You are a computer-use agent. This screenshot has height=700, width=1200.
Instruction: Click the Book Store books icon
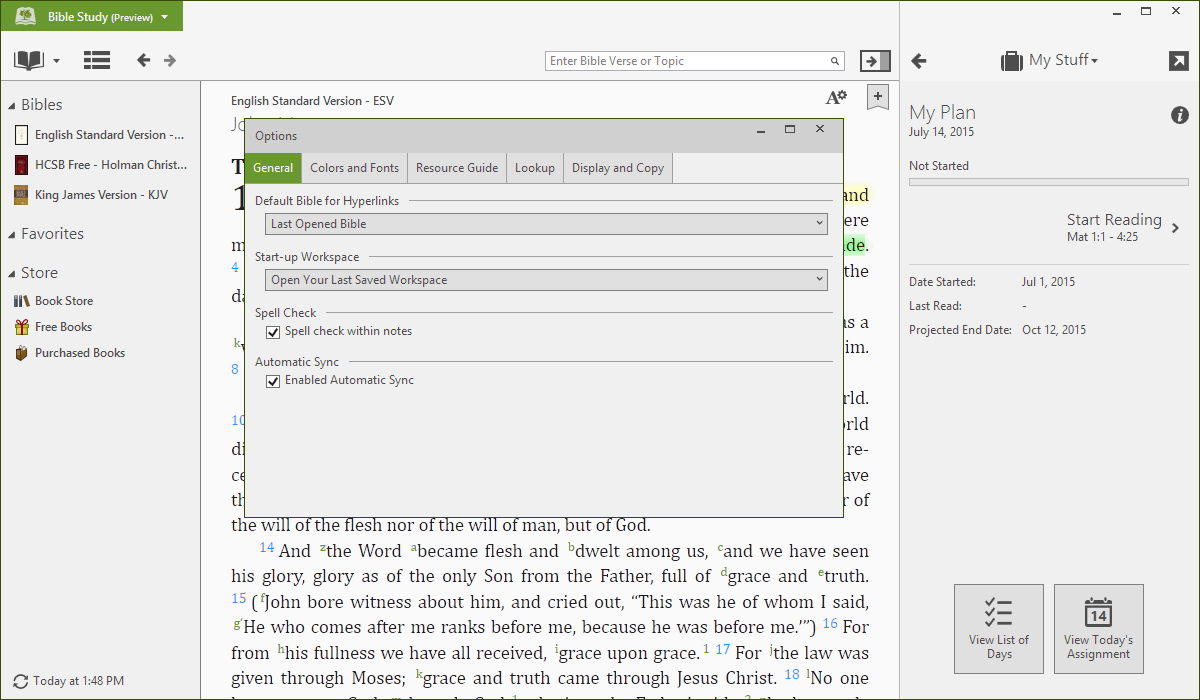(x=21, y=301)
